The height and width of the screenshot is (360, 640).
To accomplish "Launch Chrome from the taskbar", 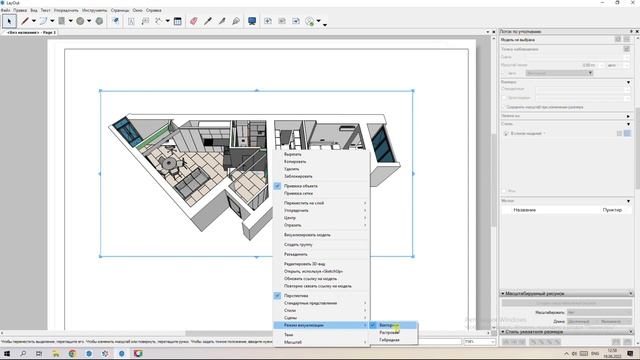I will click(72, 353).
